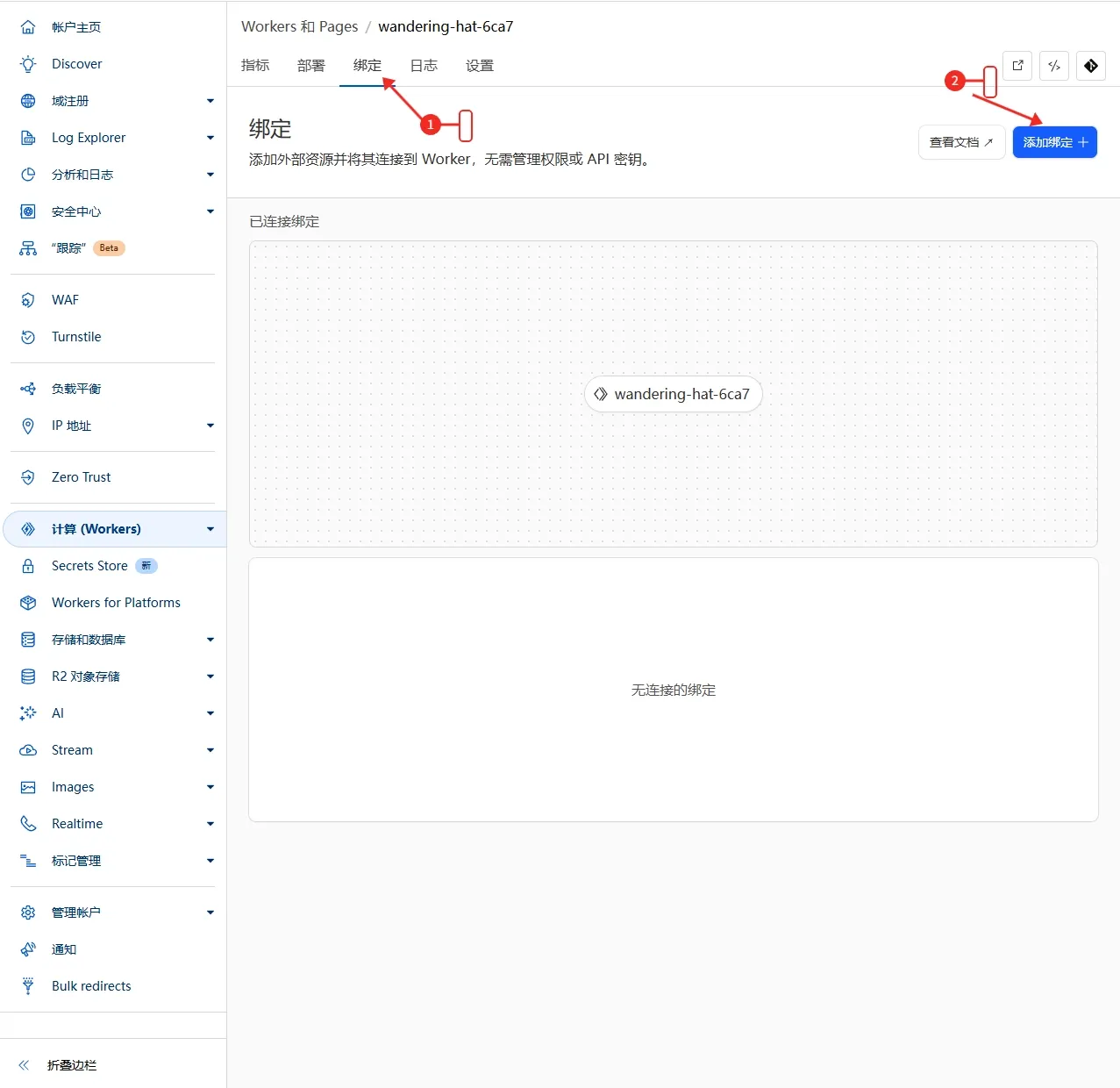Image resolution: width=1120 pixels, height=1088 pixels.
Task: Click the 负载平衡 nodes icon
Action: tap(28, 389)
